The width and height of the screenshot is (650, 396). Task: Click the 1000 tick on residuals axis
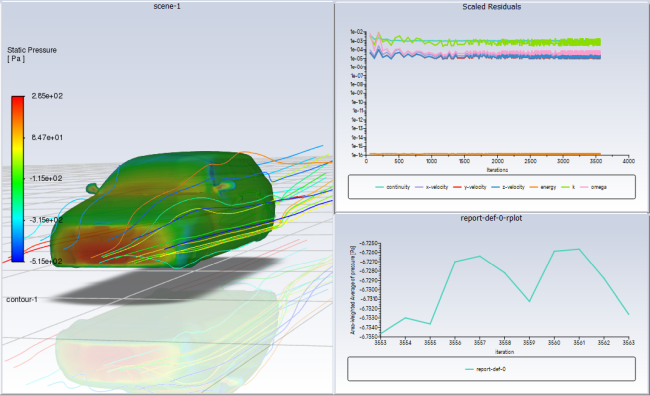(x=432, y=161)
